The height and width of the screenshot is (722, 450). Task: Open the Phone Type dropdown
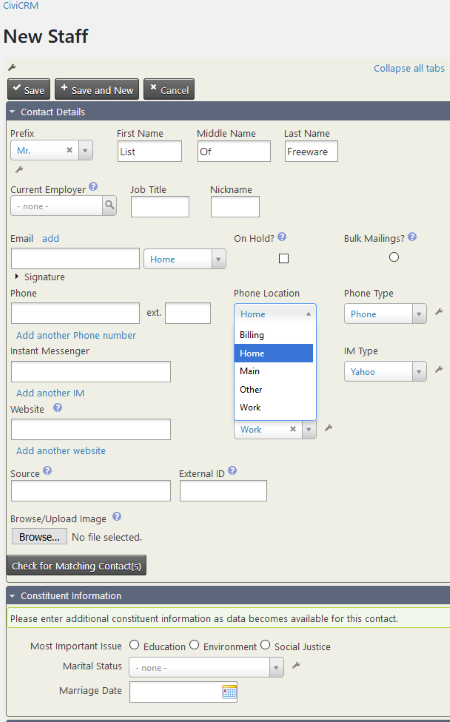[385, 314]
